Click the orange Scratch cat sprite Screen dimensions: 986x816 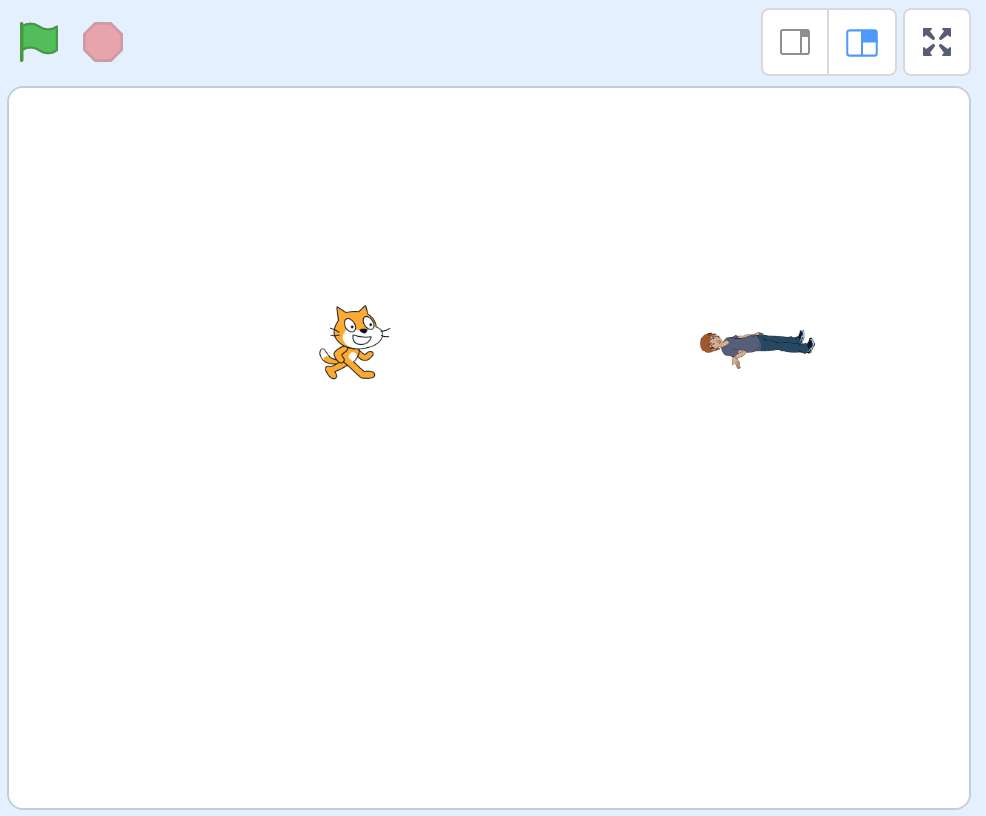tap(354, 343)
